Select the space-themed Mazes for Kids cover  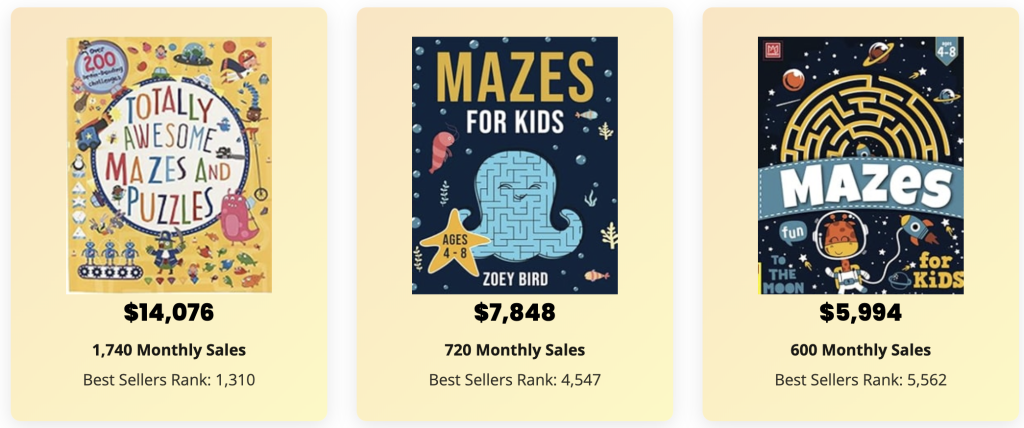tap(860, 165)
